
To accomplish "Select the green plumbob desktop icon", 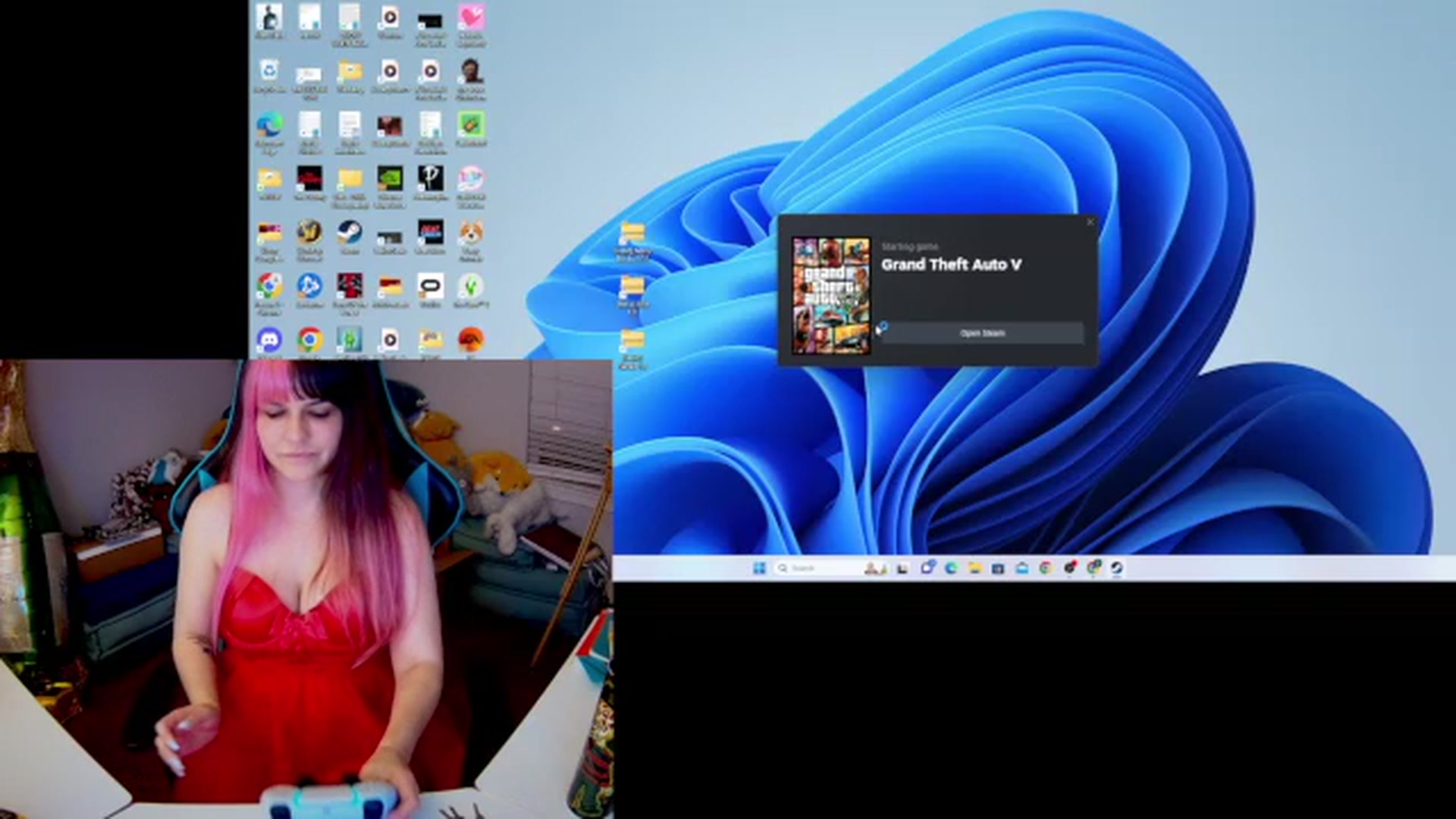I will (x=471, y=286).
